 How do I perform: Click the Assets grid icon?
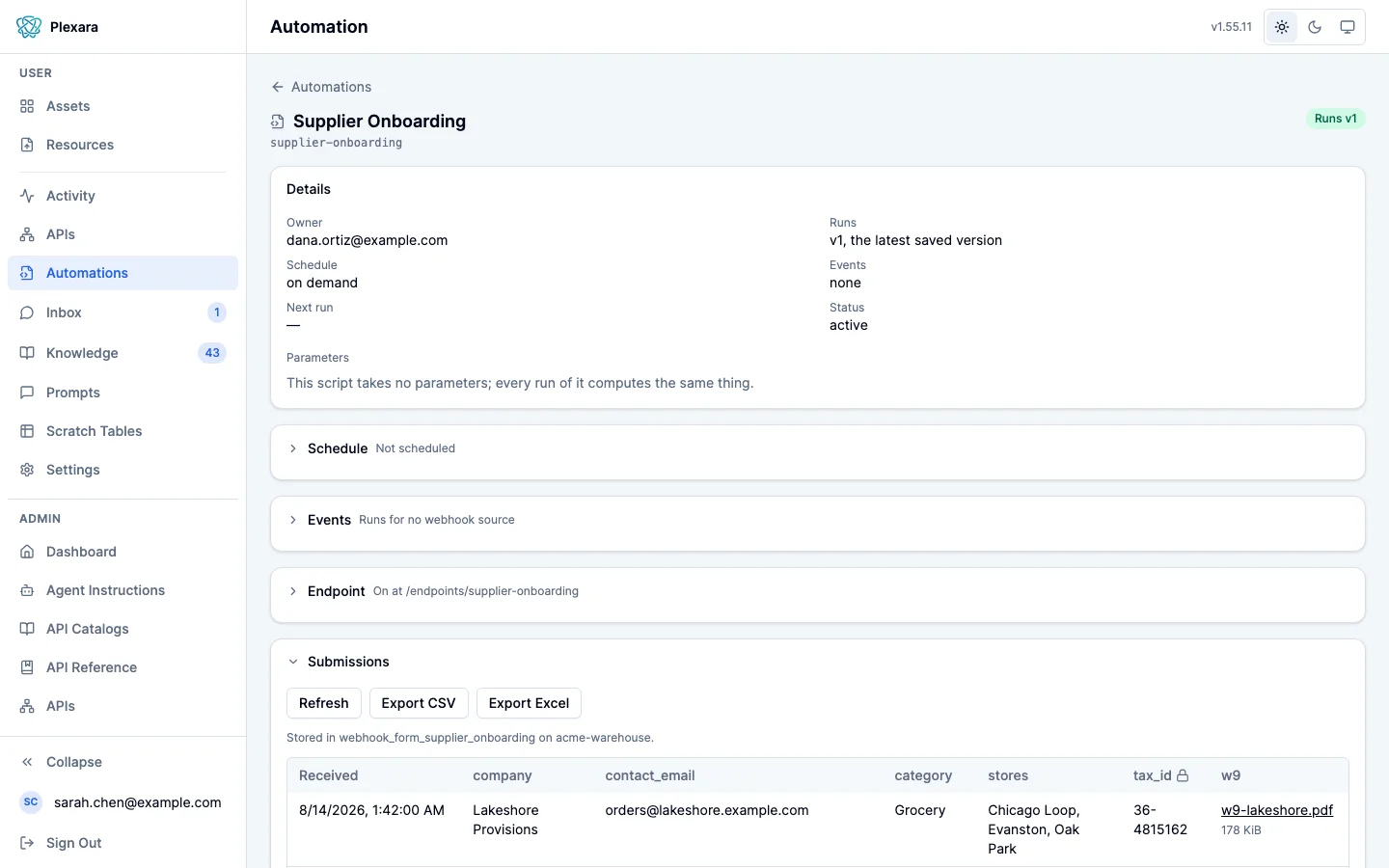coord(27,106)
